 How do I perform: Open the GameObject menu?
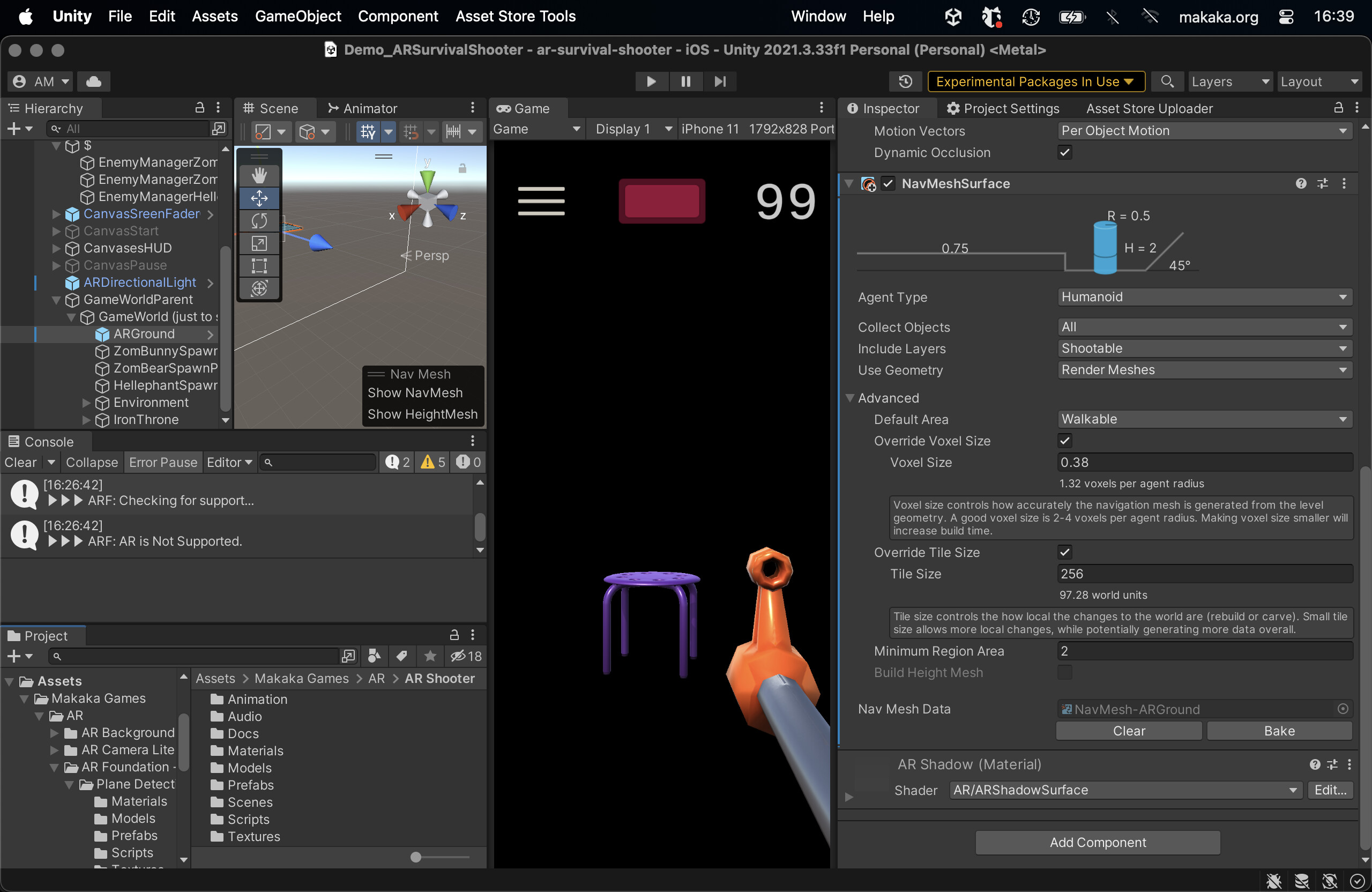pos(298,16)
